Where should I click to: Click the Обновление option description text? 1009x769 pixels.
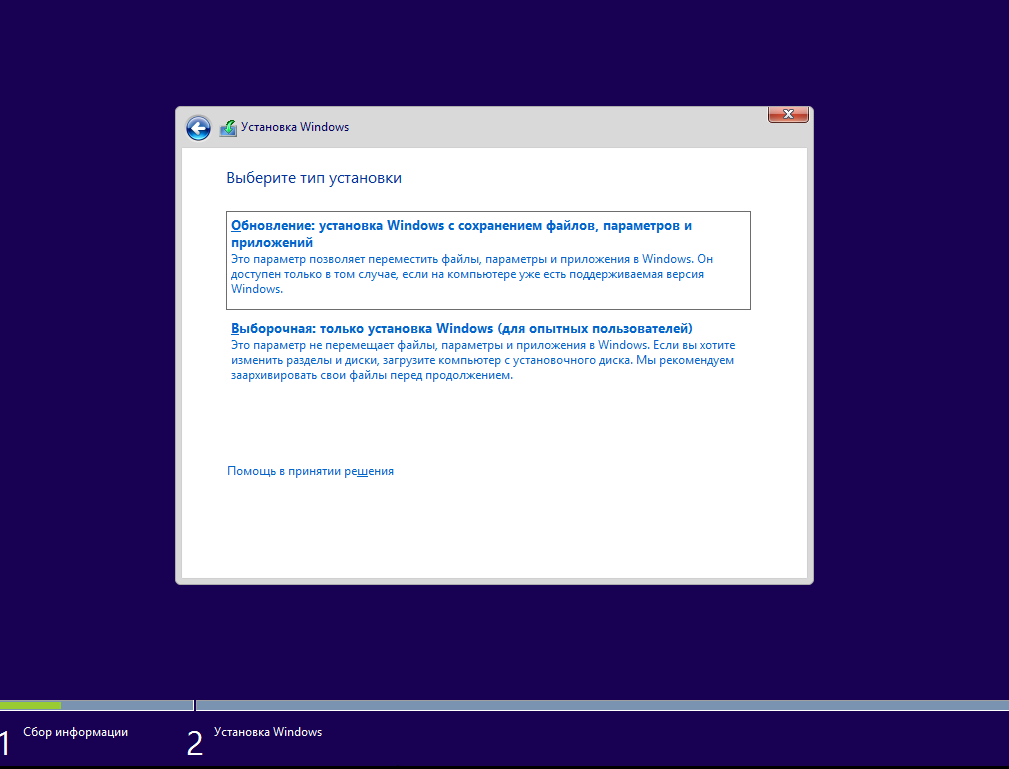(x=471, y=274)
